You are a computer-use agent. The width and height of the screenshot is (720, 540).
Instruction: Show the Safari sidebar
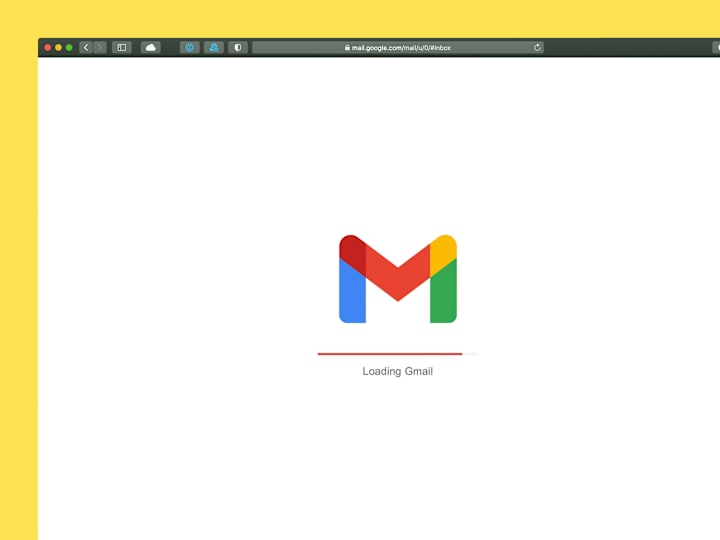tap(122, 47)
